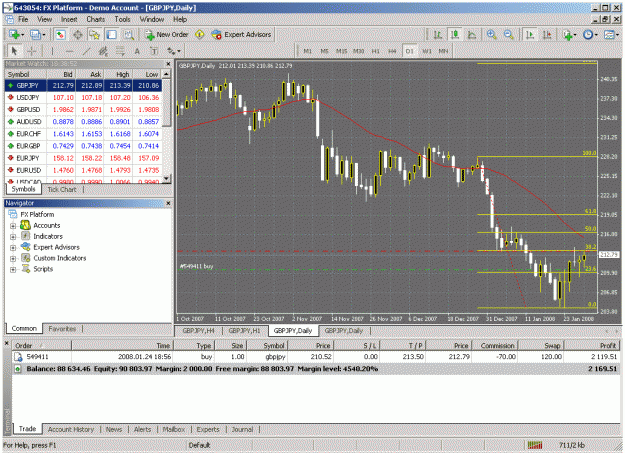Expand the Custom Indicators tree node
625x453 pixels.
pos(13,258)
